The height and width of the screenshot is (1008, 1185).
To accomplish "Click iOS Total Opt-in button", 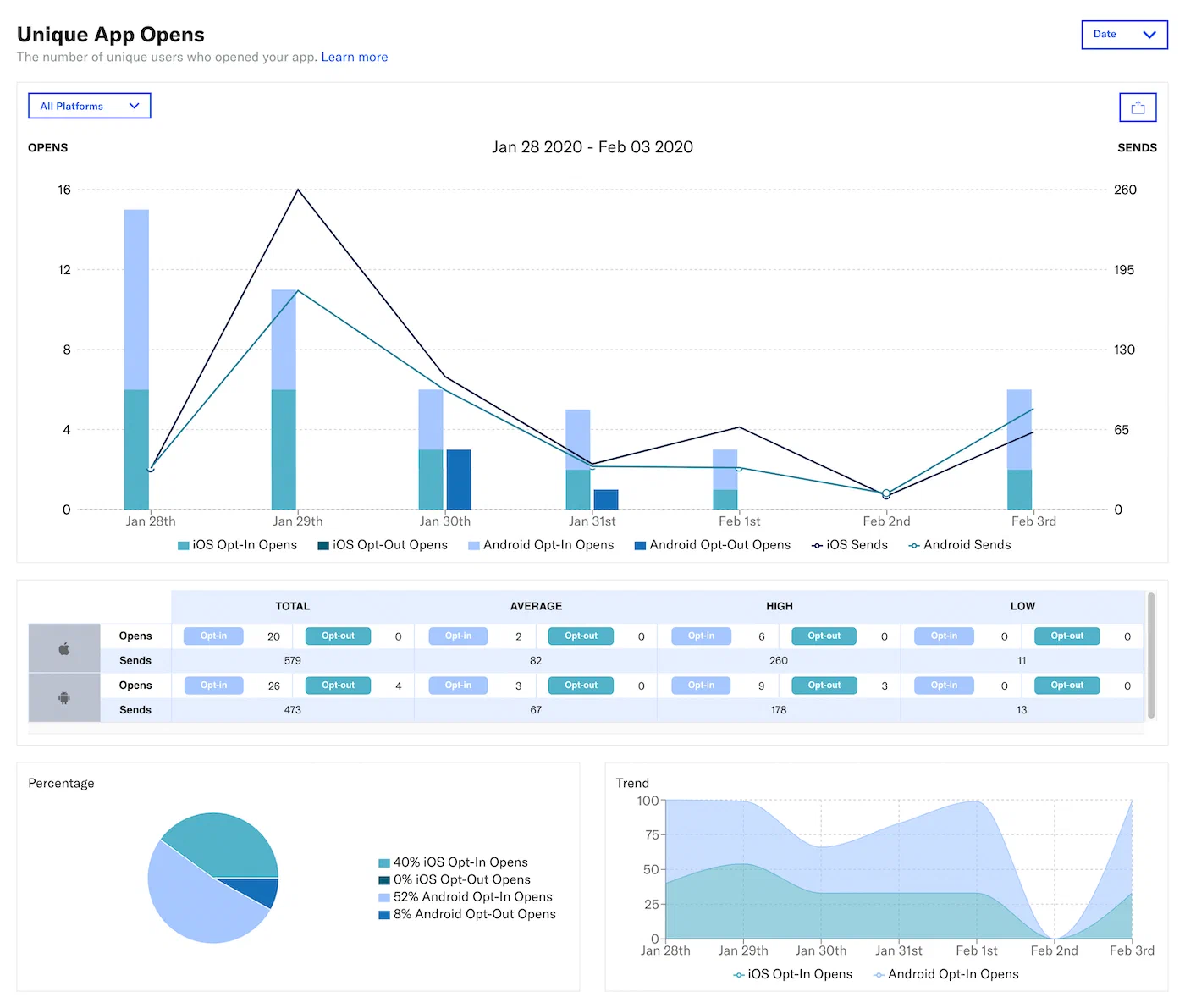I will (x=213, y=636).
